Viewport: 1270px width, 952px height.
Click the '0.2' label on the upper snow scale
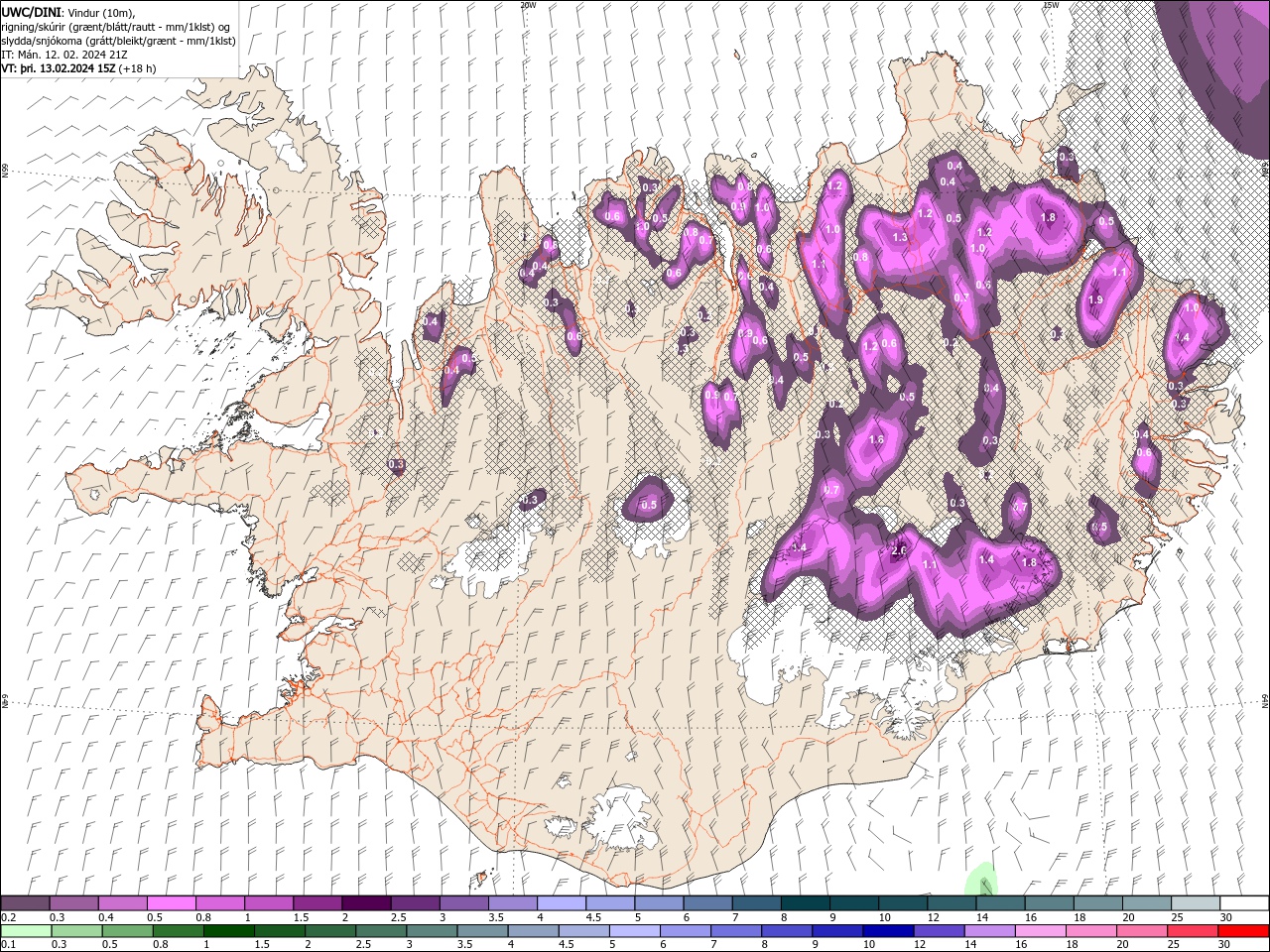[9, 917]
